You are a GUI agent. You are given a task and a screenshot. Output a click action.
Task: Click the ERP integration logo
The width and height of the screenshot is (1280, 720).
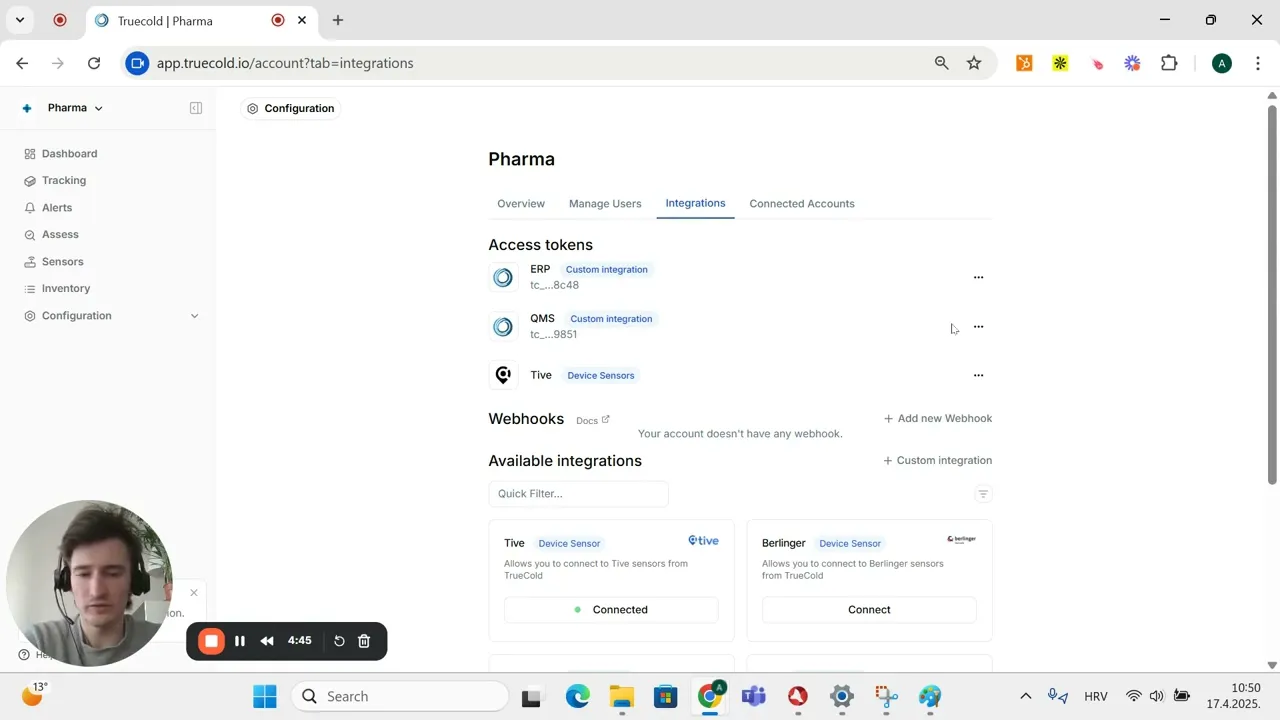503,278
